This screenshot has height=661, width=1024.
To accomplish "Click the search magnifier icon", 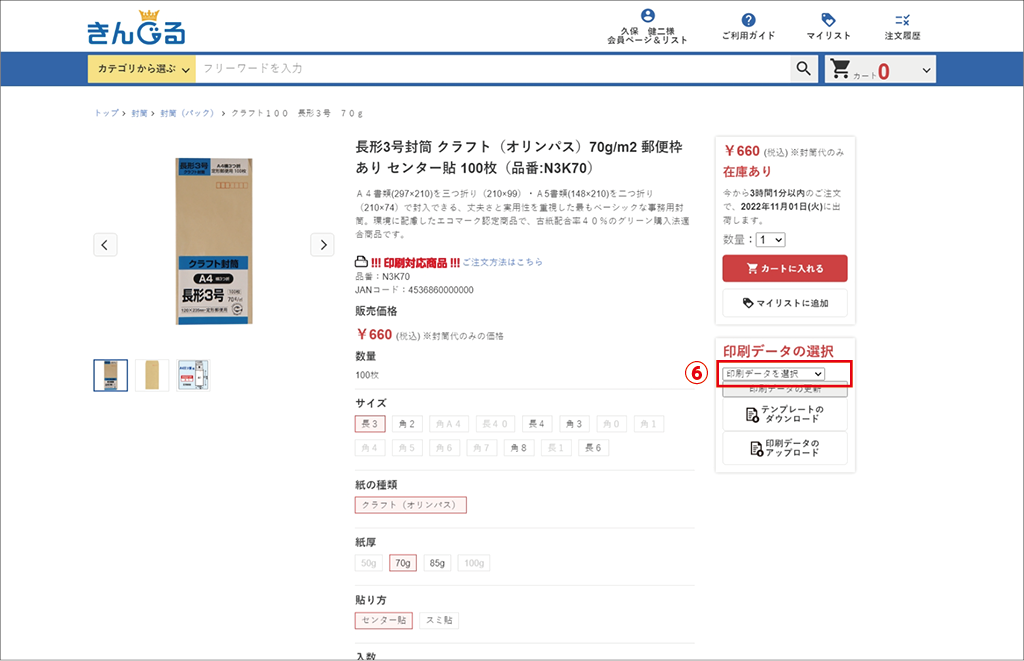I will coord(803,69).
